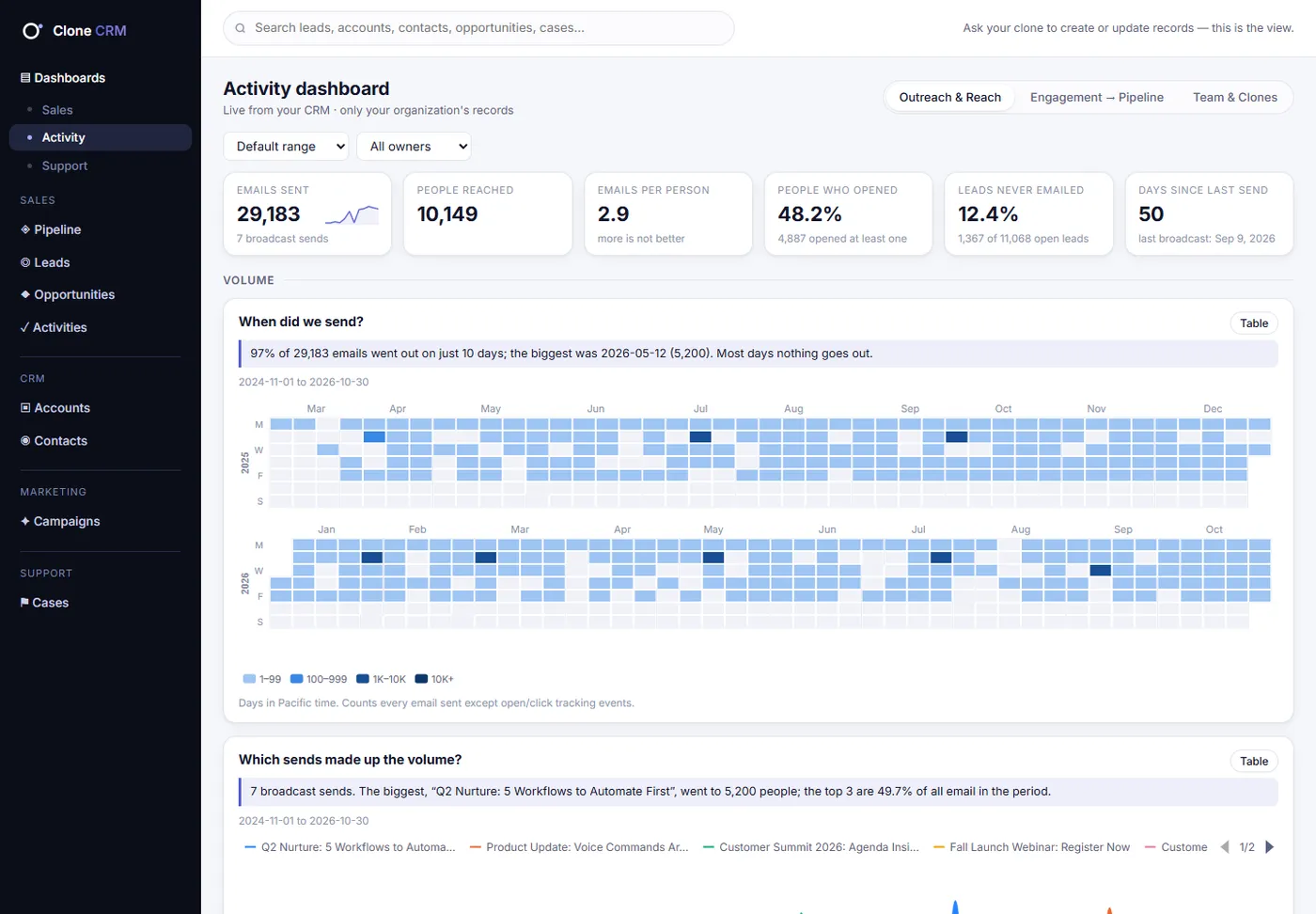The height and width of the screenshot is (914, 1316).
Task: Click the Leads Never Emailed value 12.4%
Action: point(988,214)
